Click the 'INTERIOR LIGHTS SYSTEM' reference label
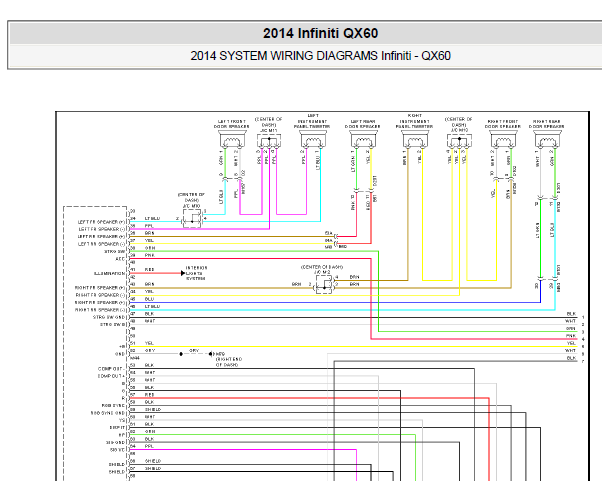The height and width of the screenshot is (481, 602). 196,273
